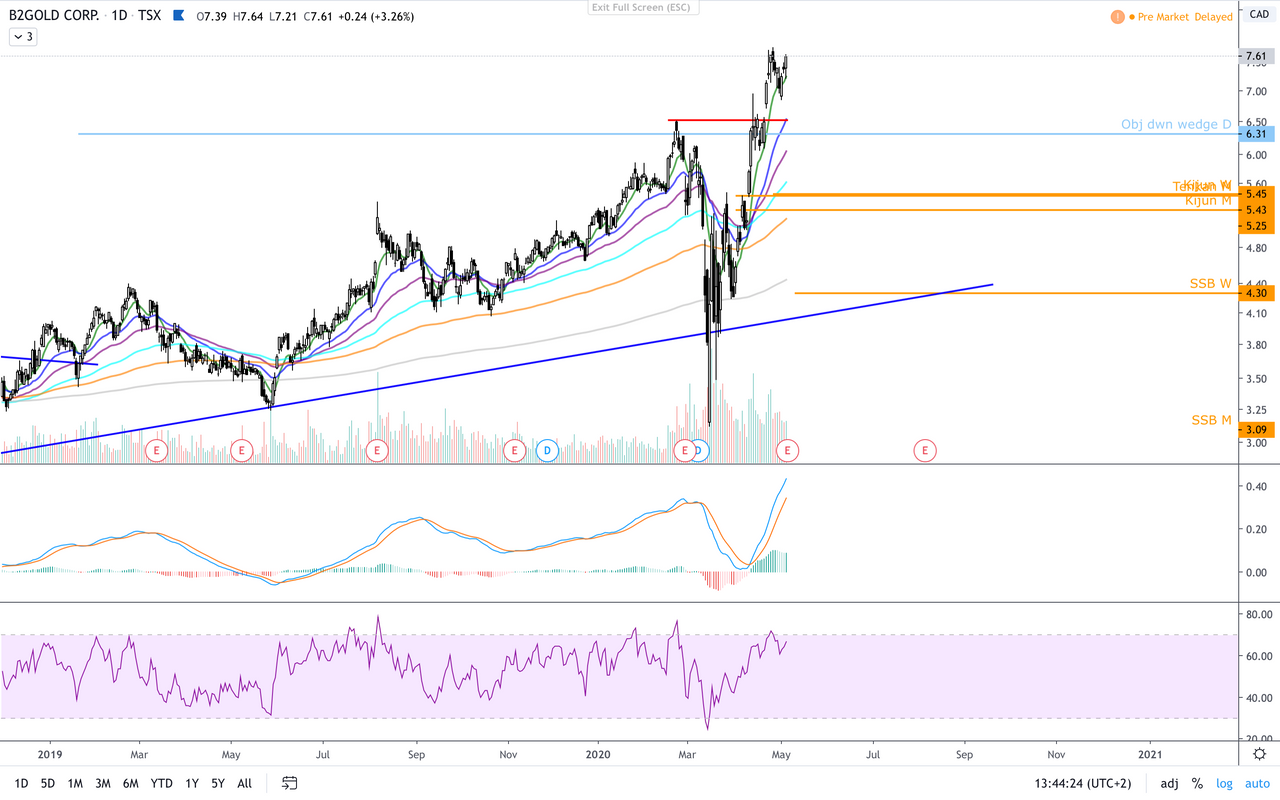
Task: Click the first earnings E marker in early 2019
Action: coord(157,451)
